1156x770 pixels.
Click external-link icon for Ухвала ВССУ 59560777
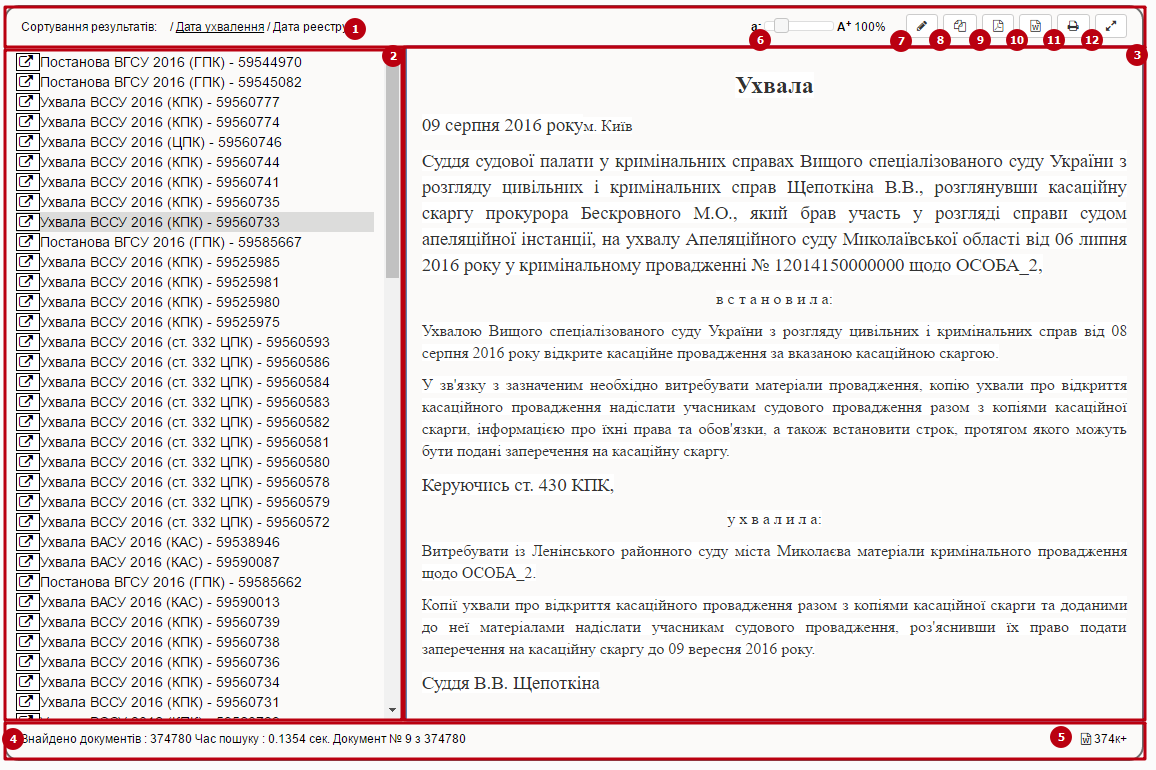click(27, 102)
